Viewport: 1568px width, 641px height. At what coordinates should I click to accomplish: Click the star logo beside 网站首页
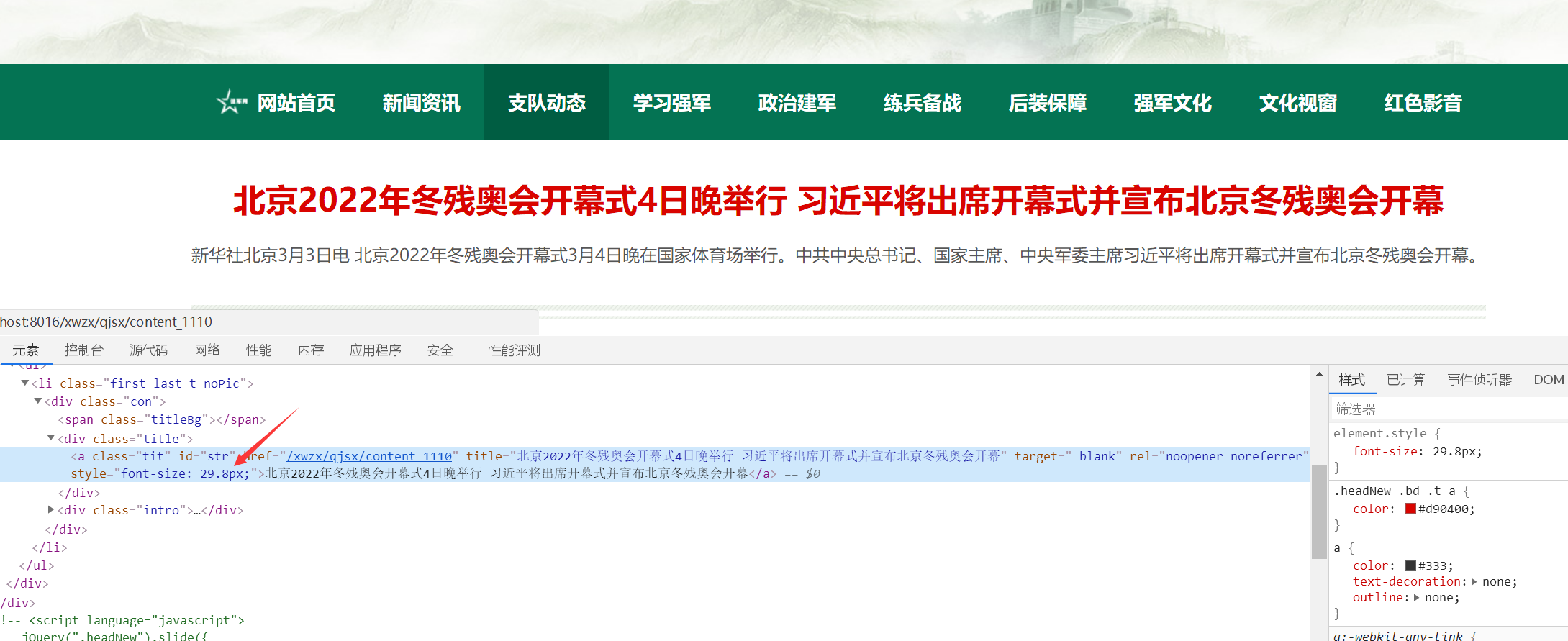(x=231, y=102)
